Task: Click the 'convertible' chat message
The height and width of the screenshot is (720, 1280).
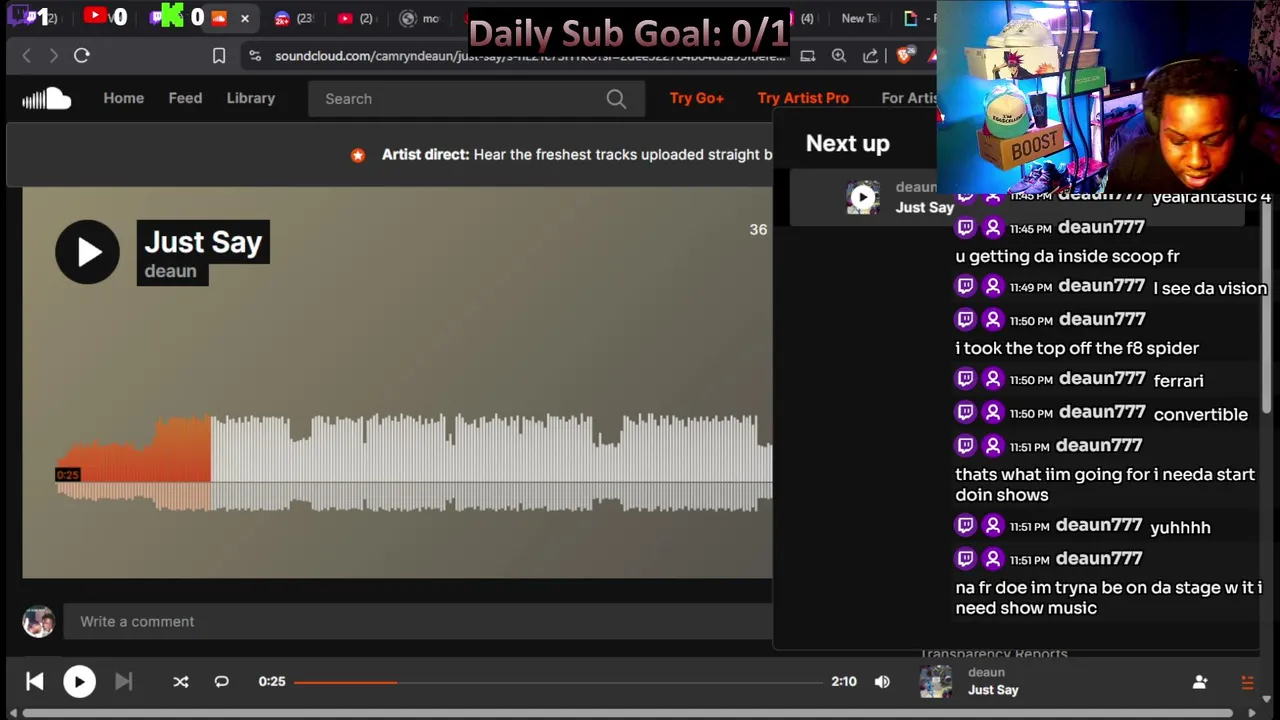Action: coord(1200,414)
